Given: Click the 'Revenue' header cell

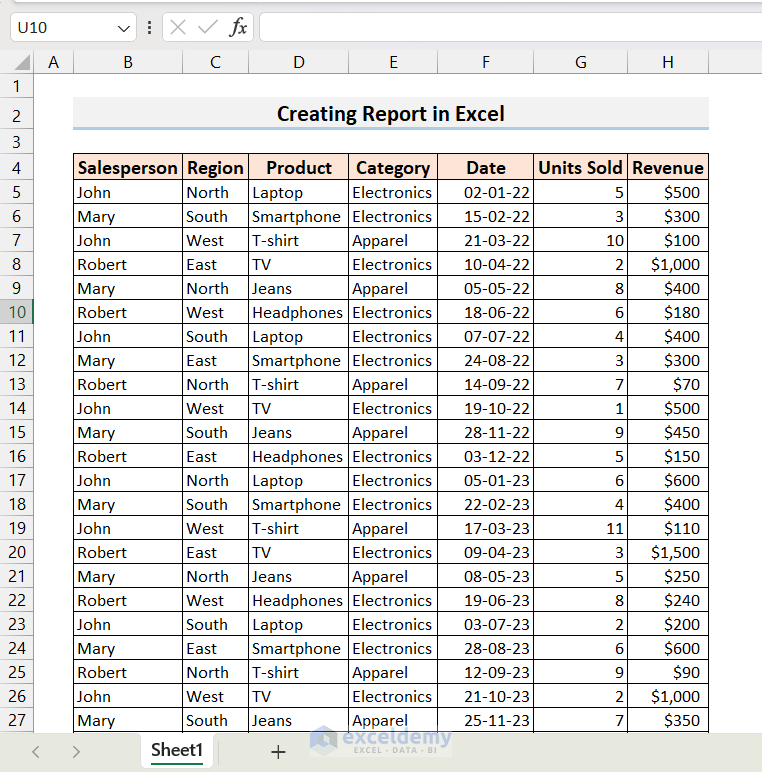Looking at the screenshot, I should click(x=668, y=167).
